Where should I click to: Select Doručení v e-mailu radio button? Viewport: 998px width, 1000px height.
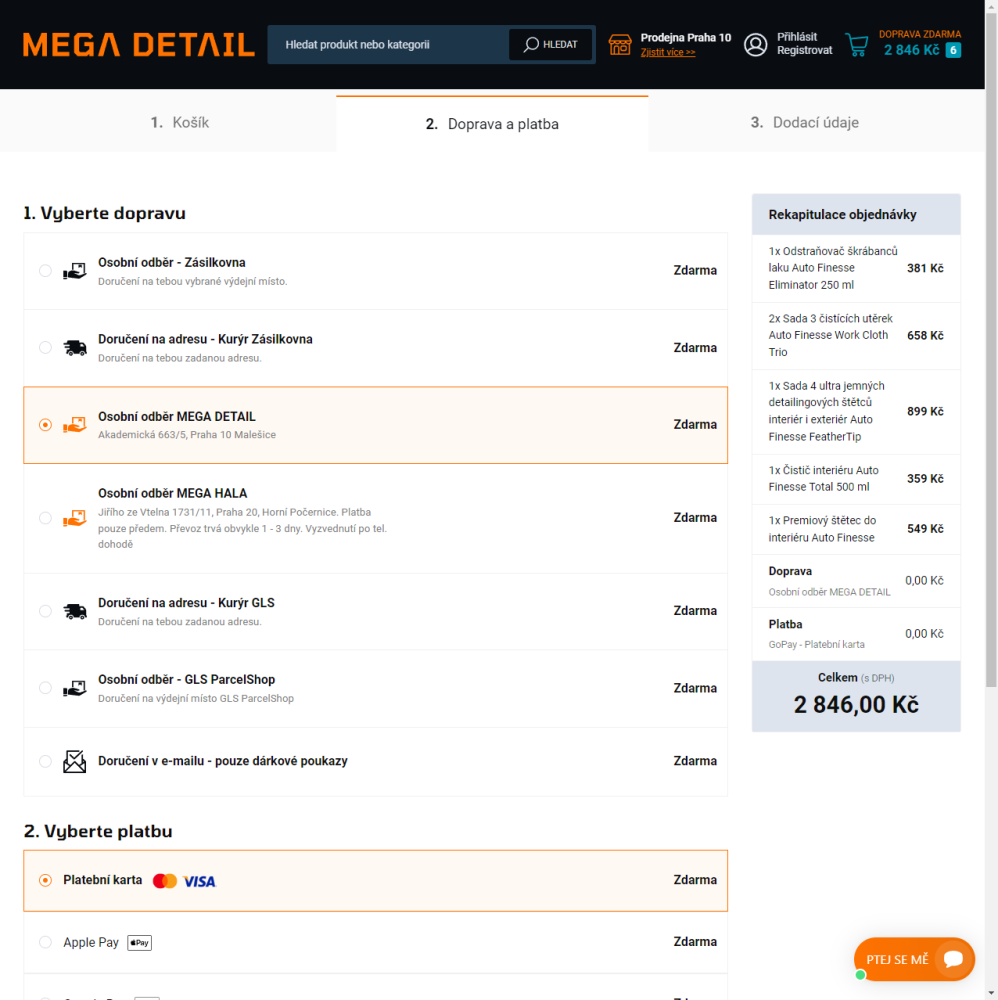(x=45, y=761)
